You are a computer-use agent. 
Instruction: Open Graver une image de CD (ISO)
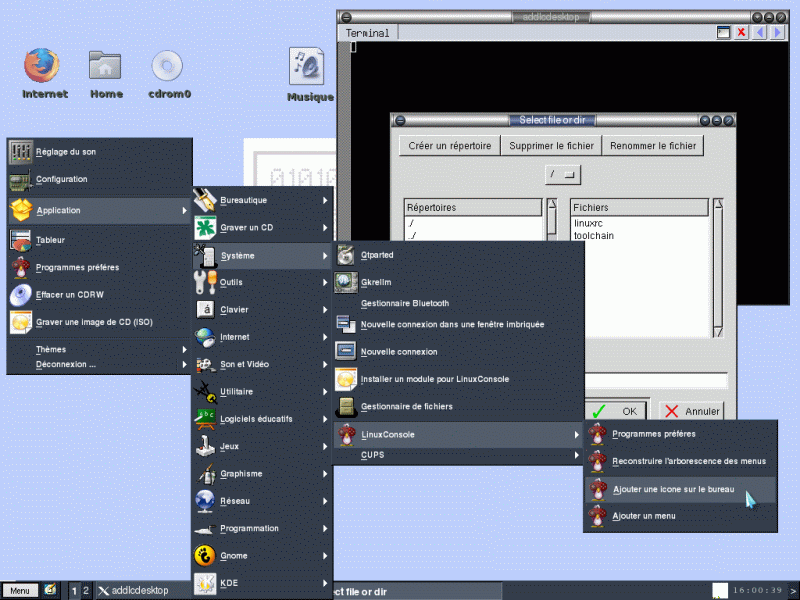97,321
